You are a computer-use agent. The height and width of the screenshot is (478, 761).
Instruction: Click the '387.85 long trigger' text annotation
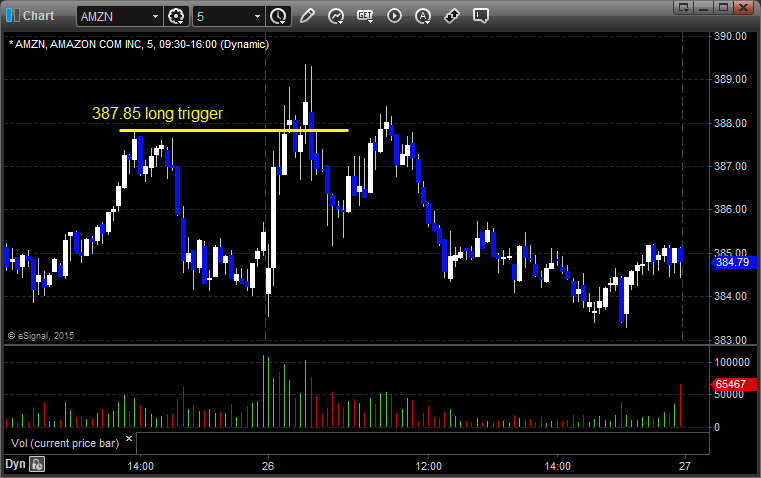(158, 114)
